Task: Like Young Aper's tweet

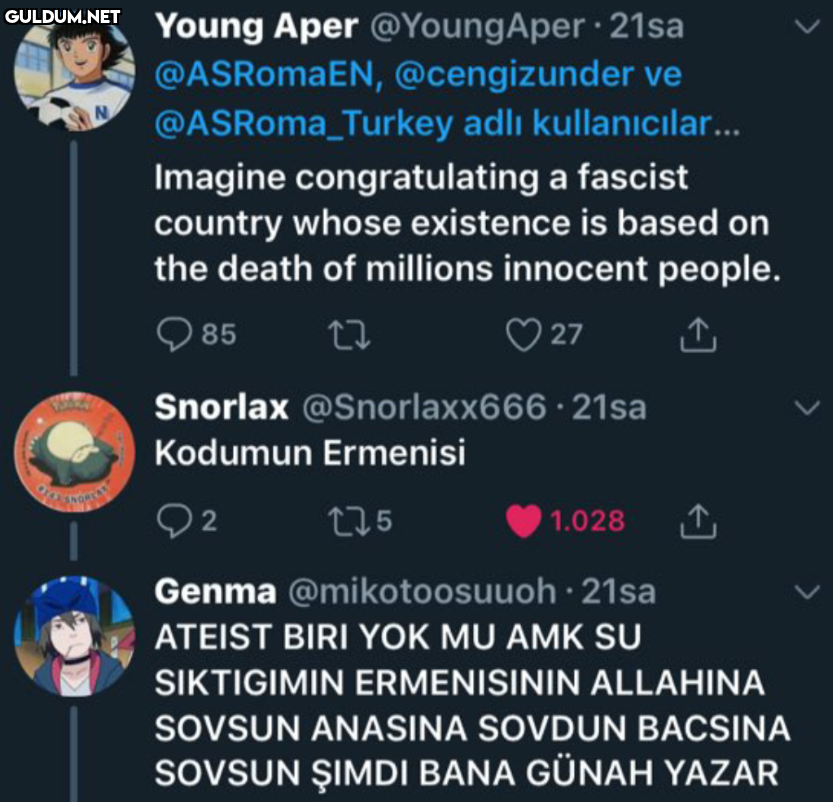Action: click(x=523, y=334)
